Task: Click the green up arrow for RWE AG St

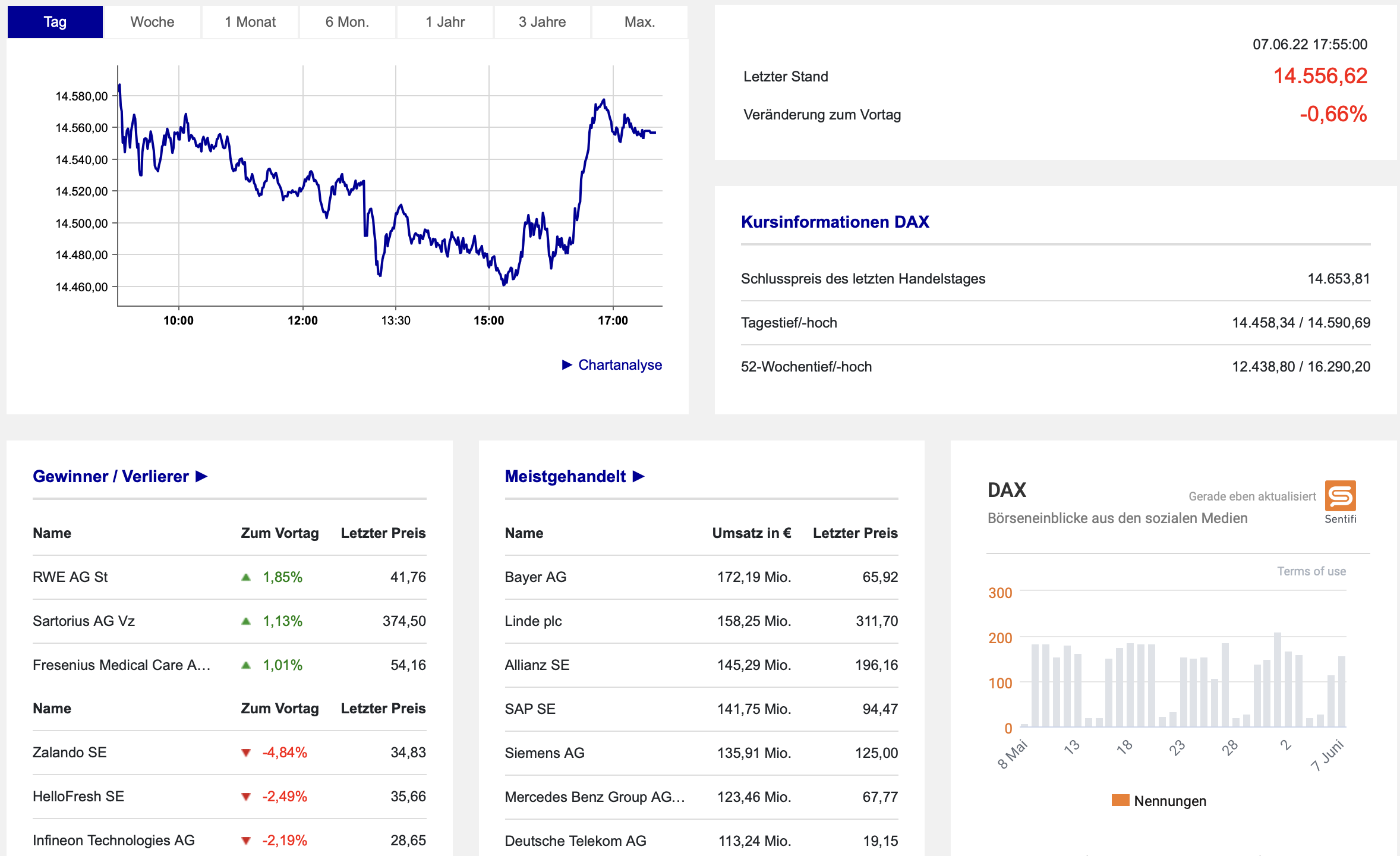Action: pyautogui.click(x=246, y=577)
